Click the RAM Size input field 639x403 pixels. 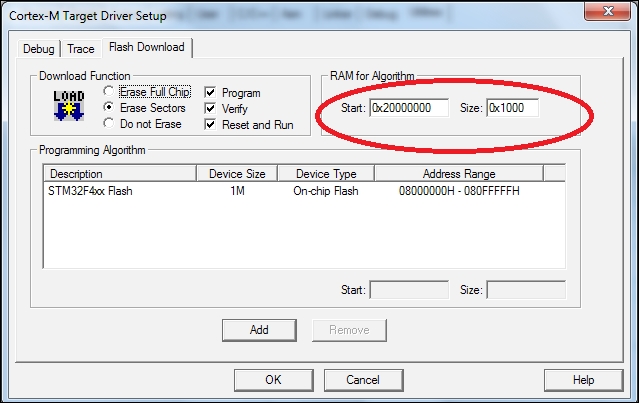(x=512, y=108)
